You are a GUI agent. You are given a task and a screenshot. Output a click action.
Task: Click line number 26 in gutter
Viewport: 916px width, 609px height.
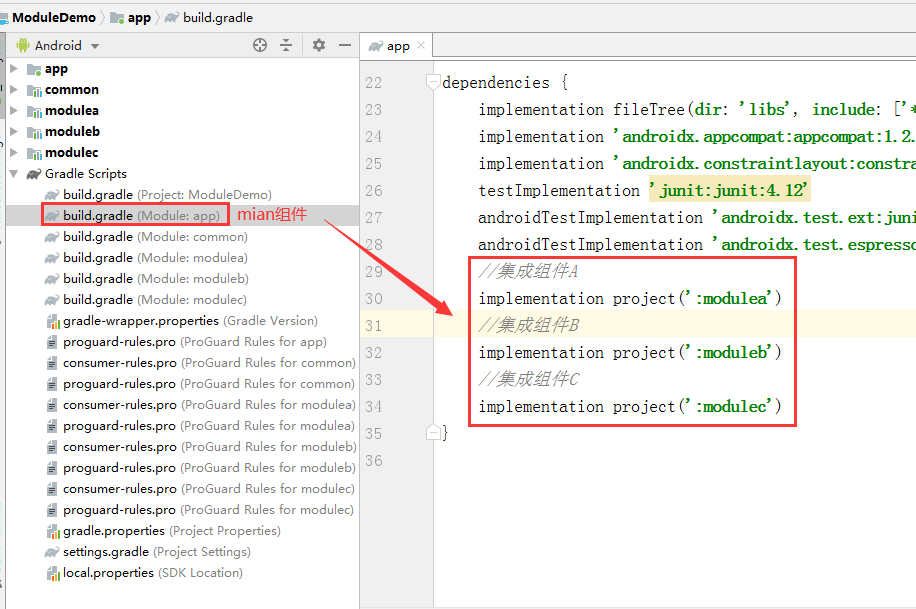[374, 191]
